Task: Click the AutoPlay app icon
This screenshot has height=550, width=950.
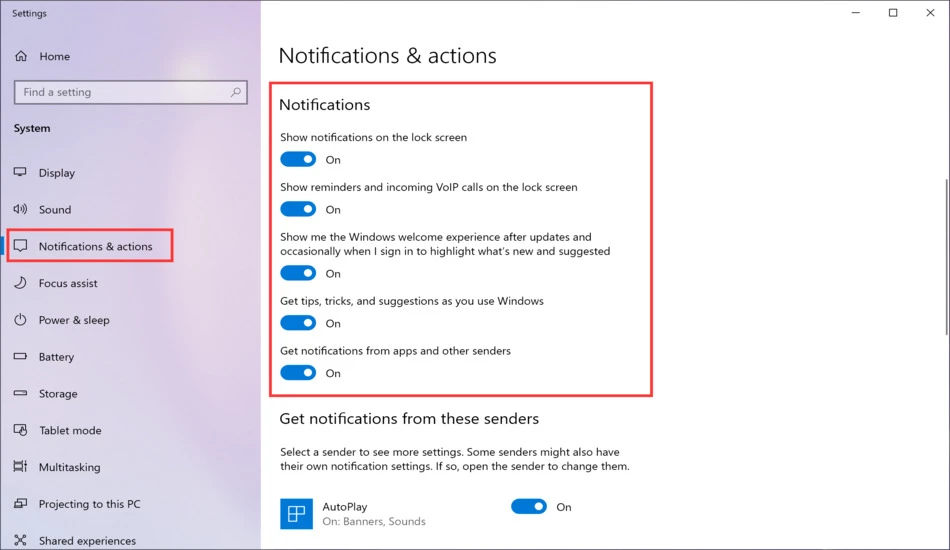Action: click(296, 514)
